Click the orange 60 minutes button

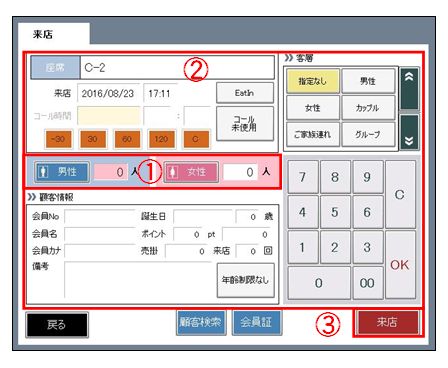click(x=127, y=139)
